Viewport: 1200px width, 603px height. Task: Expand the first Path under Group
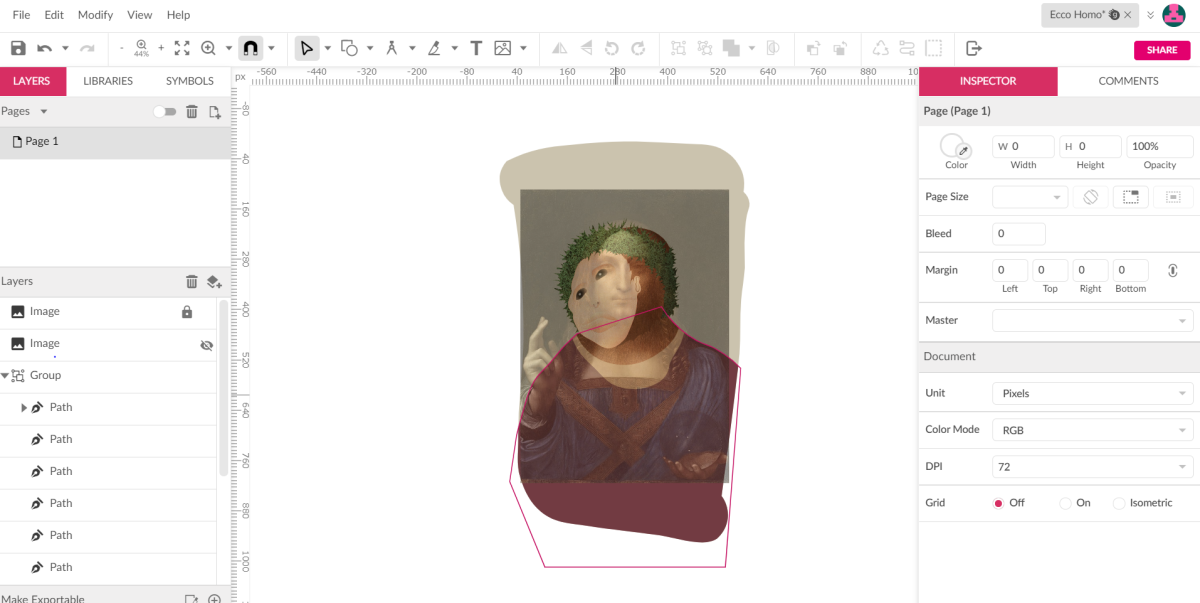pos(24,408)
